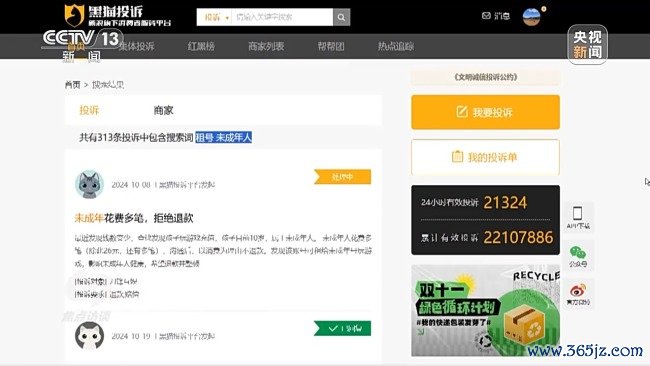Click the first complaint's description paragraph
The image size is (650, 366).
(x=223, y=250)
